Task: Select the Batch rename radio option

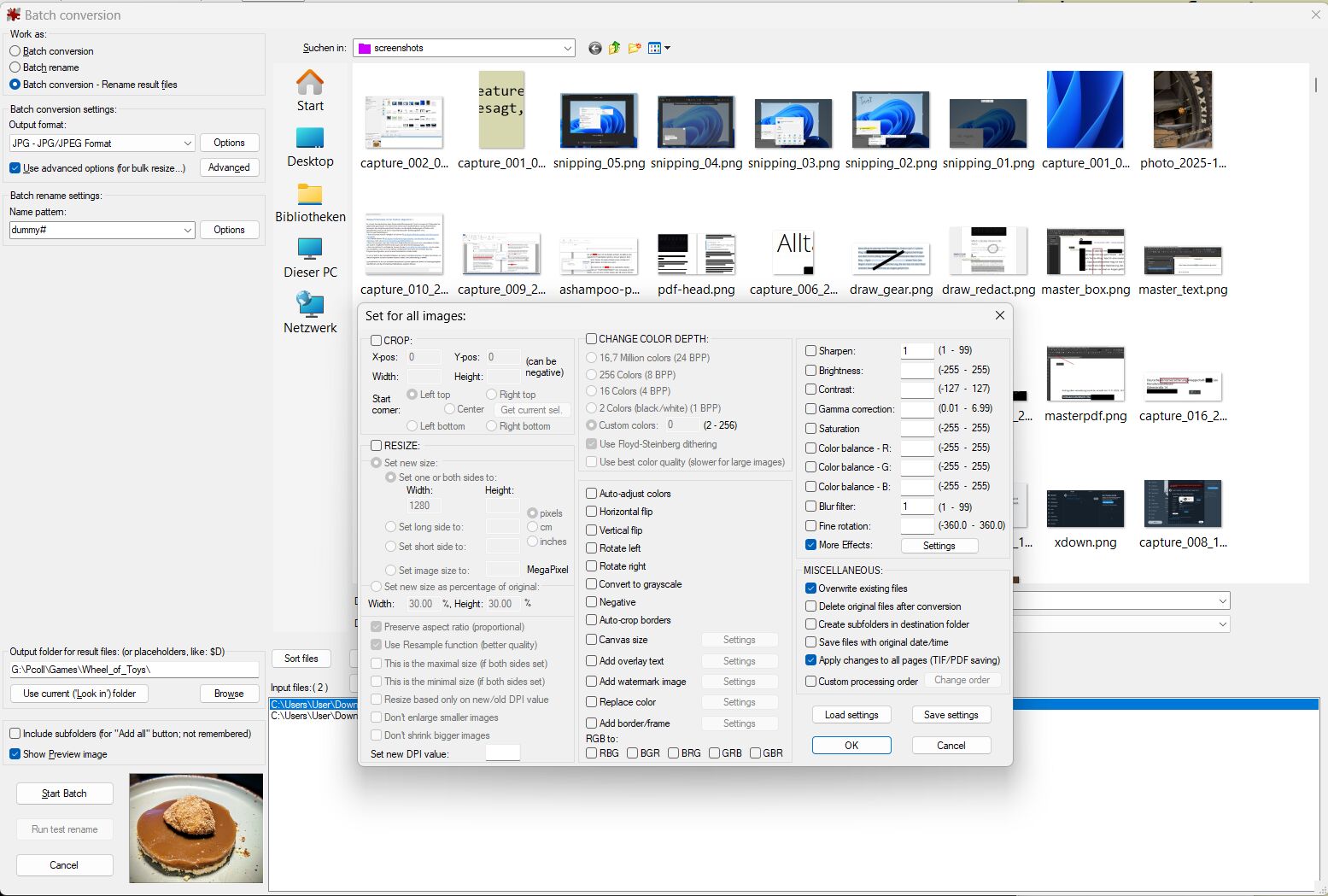Action: [15, 67]
